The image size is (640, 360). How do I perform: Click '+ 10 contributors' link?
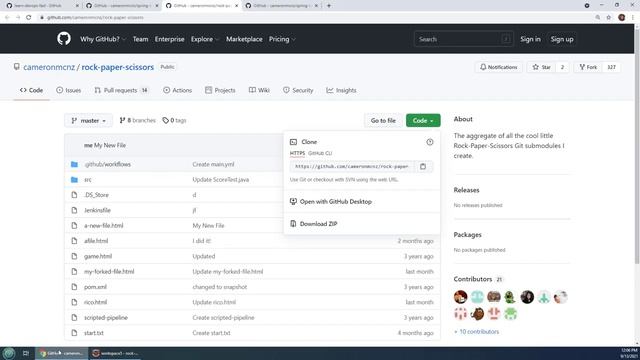476,331
